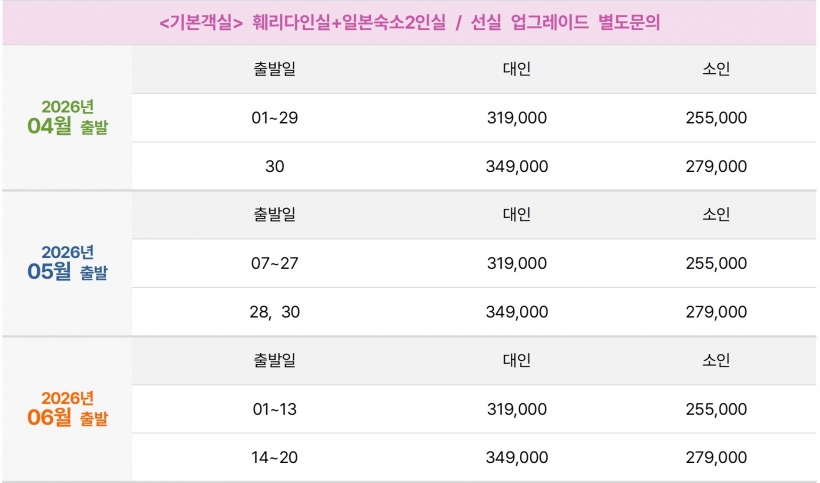Image resolution: width=820 pixels, height=483 pixels.
Task: Click 소인 column header in June section
Action: (716, 360)
